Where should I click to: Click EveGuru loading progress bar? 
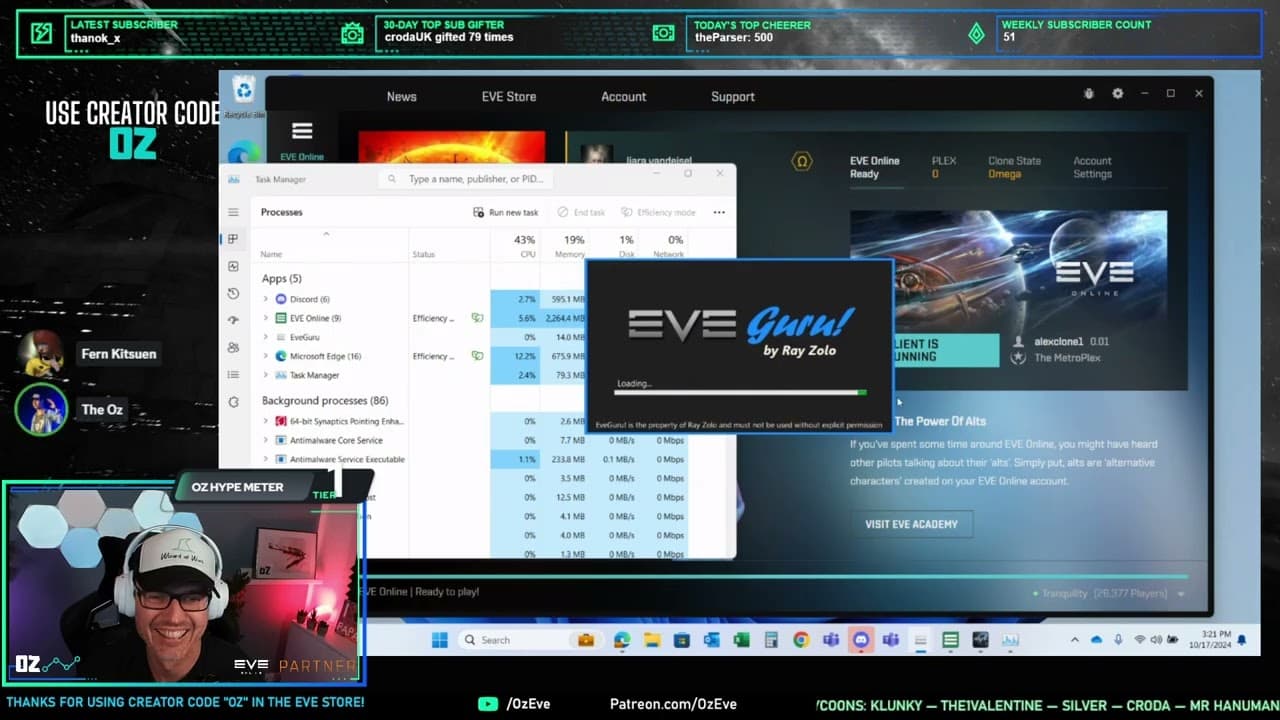pos(740,392)
